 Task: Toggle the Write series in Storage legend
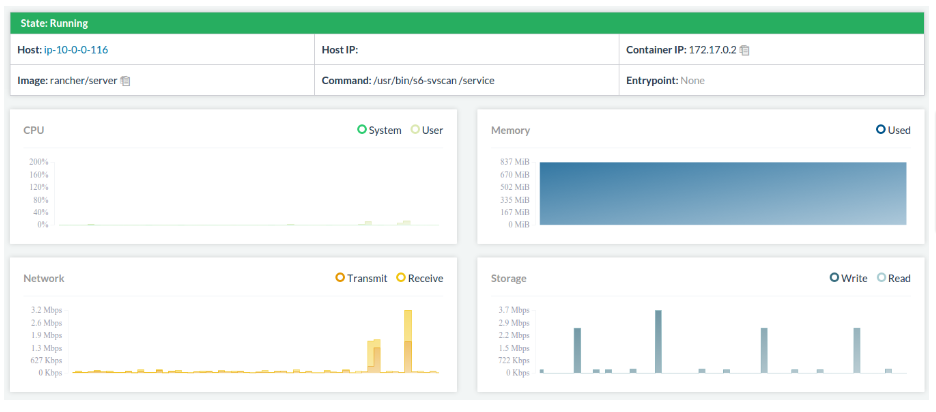pyautogui.click(x=848, y=278)
